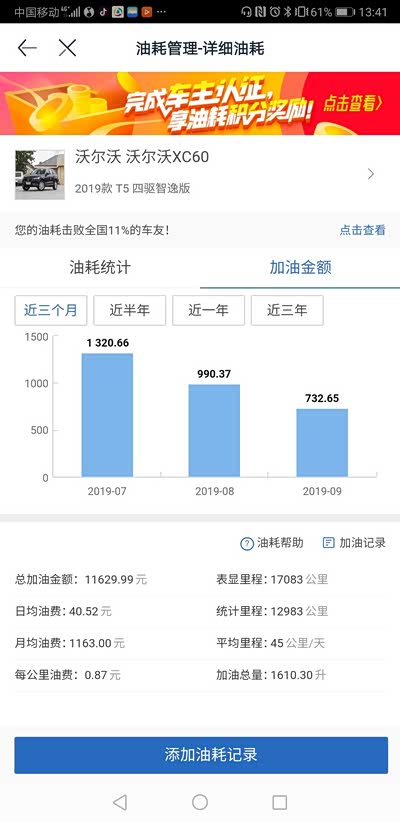This screenshot has width=400, height=822.
Task: Switch to 油耗统计 tab
Action: (x=100, y=268)
